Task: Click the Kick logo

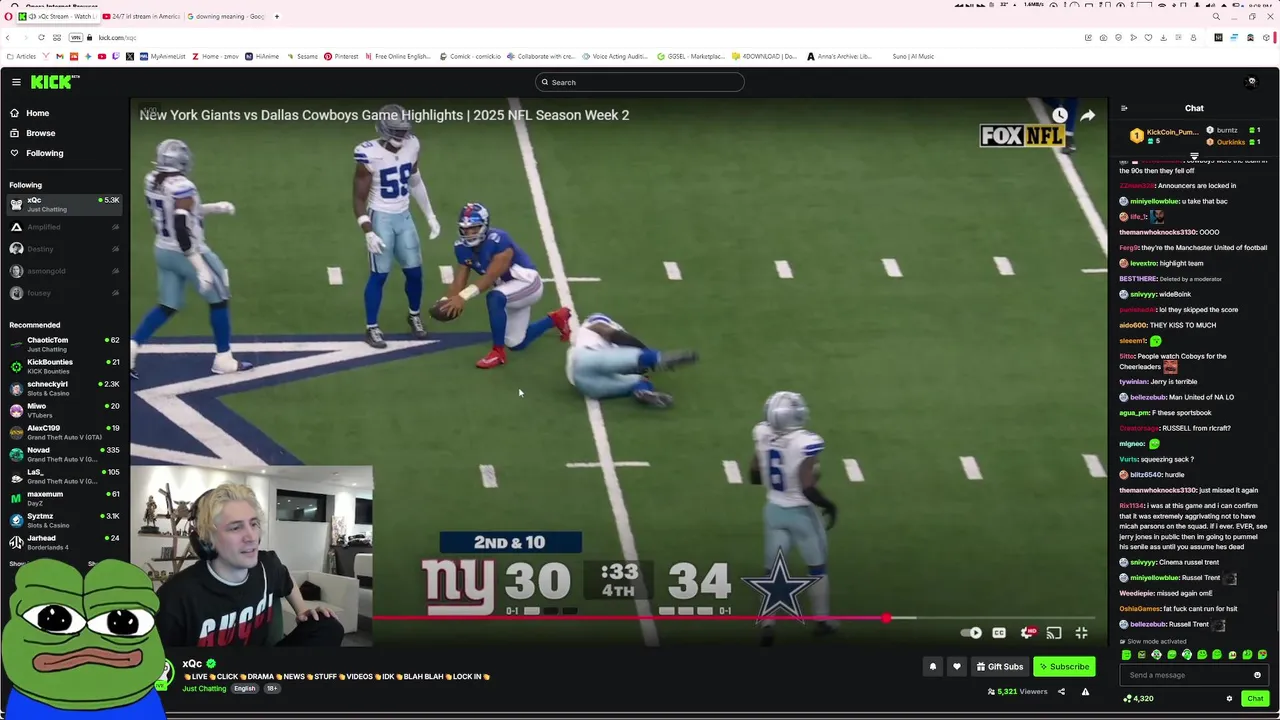Action: 51,82
